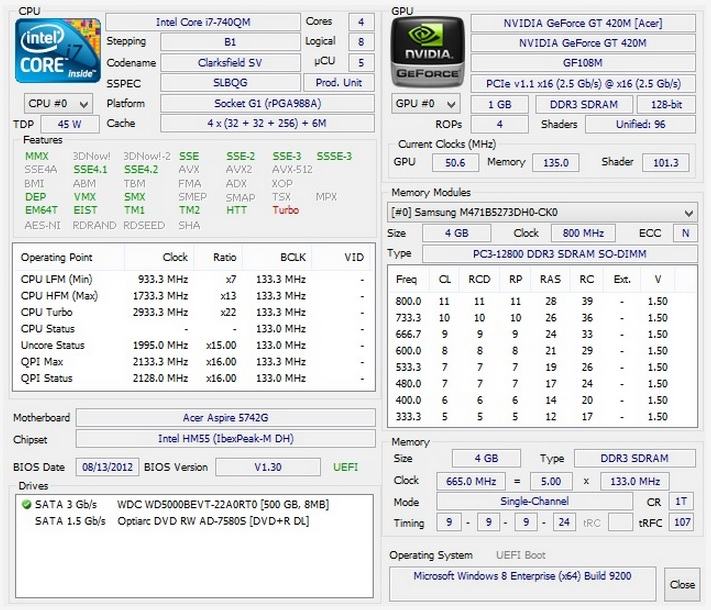Click the GPU clock 50.6 value

pos(455,162)
